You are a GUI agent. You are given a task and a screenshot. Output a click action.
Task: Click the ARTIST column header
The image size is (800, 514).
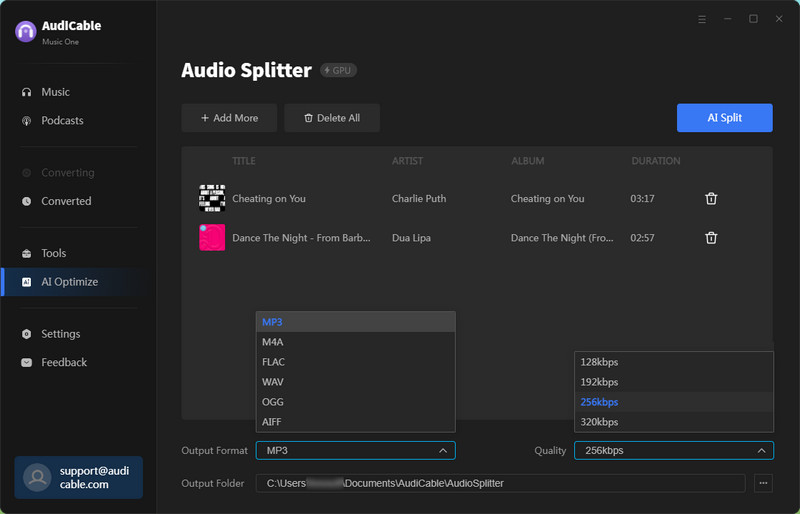(407, 161)
